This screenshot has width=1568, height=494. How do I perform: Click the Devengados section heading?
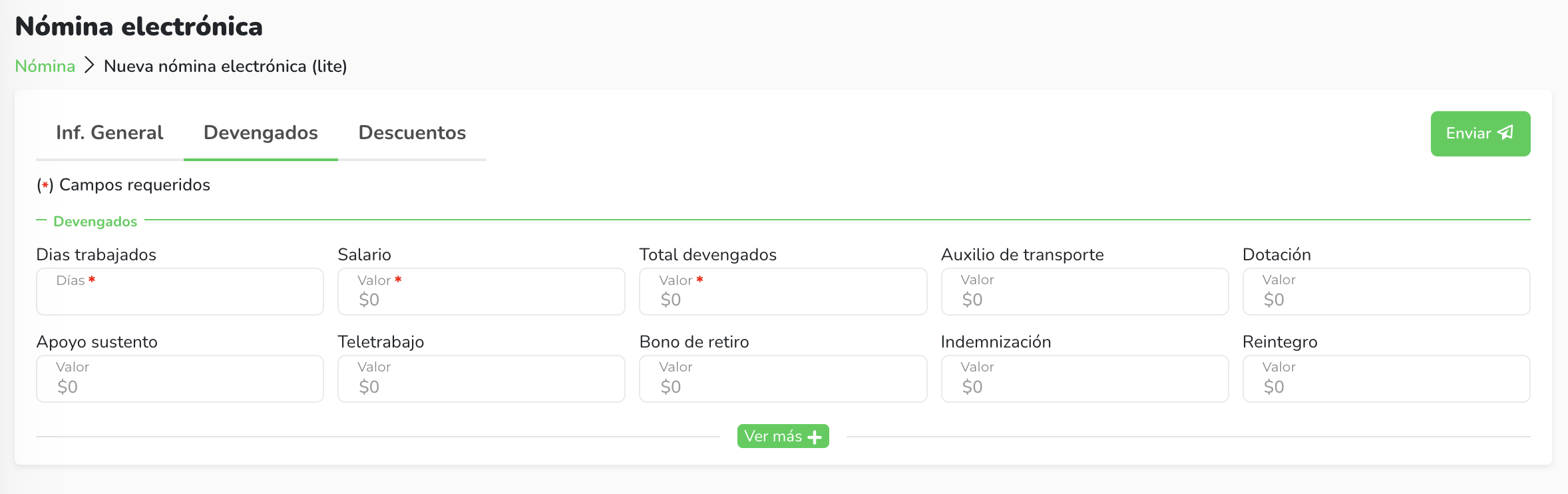(95, 222)
